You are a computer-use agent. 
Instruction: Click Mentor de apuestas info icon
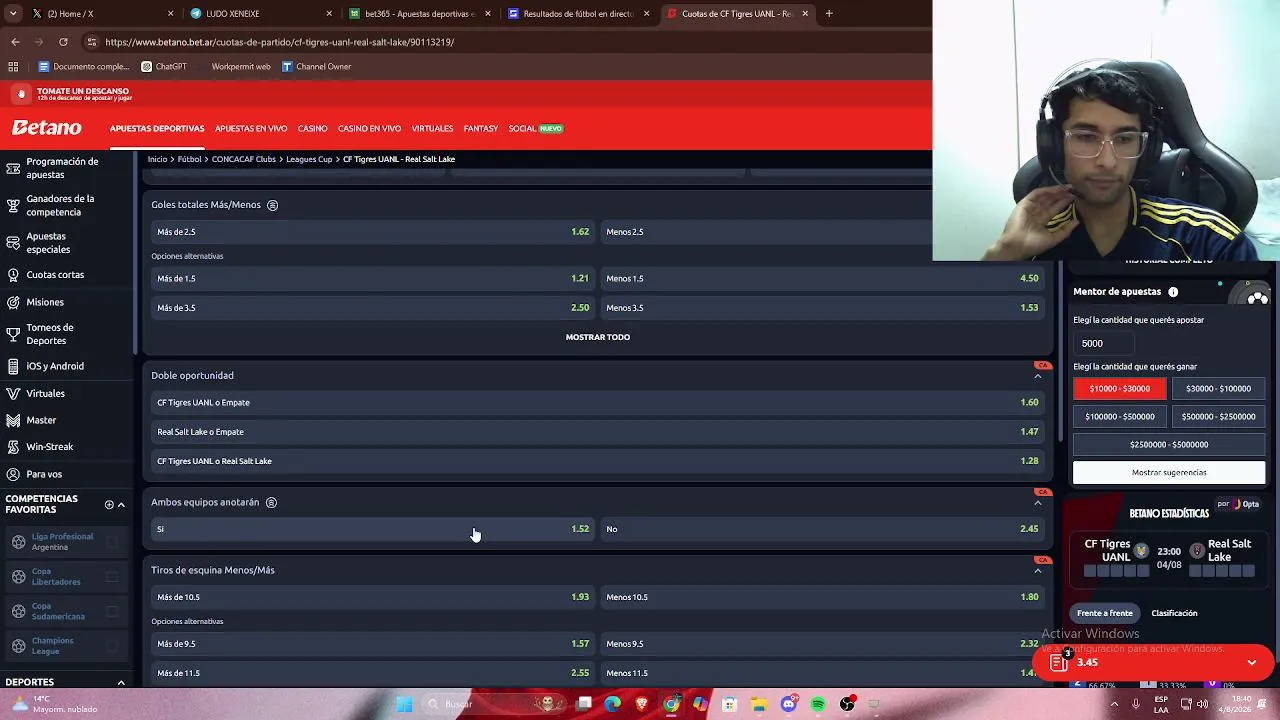pyautogui.click(x=1173, y=292)
